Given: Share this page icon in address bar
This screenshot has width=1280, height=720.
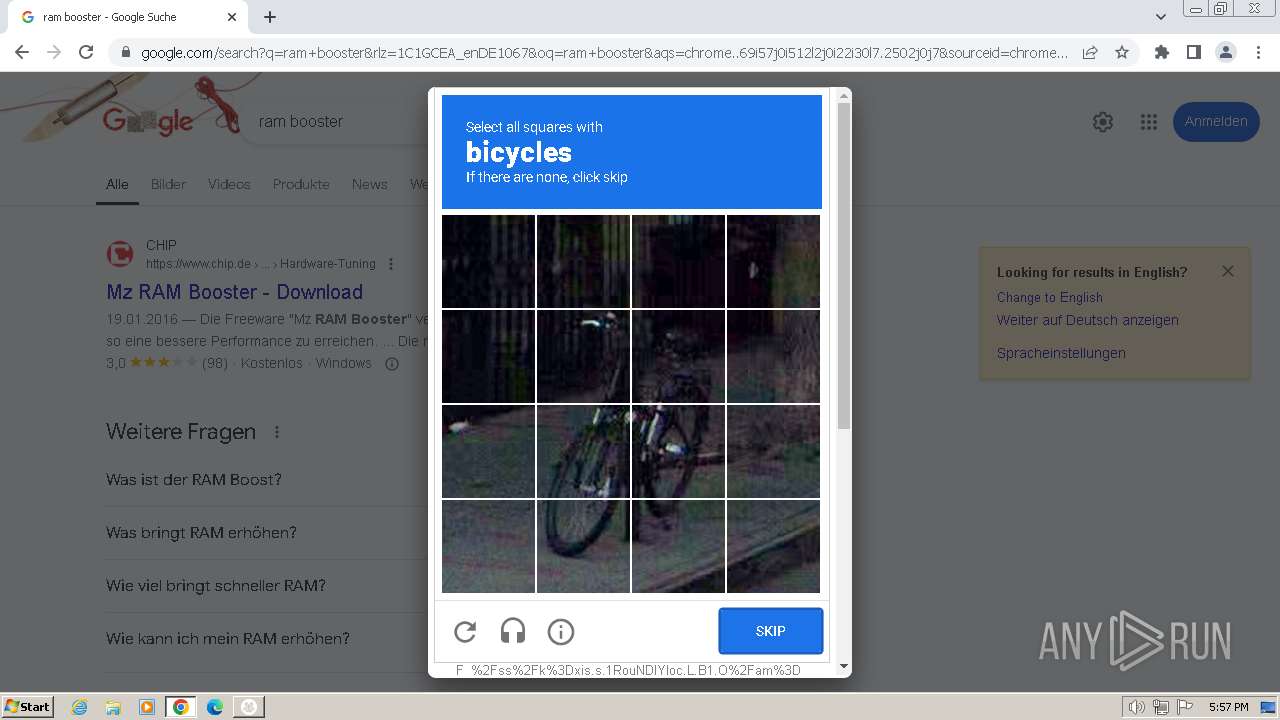Looking at the screenshot, I should (x=1090, y=52).
